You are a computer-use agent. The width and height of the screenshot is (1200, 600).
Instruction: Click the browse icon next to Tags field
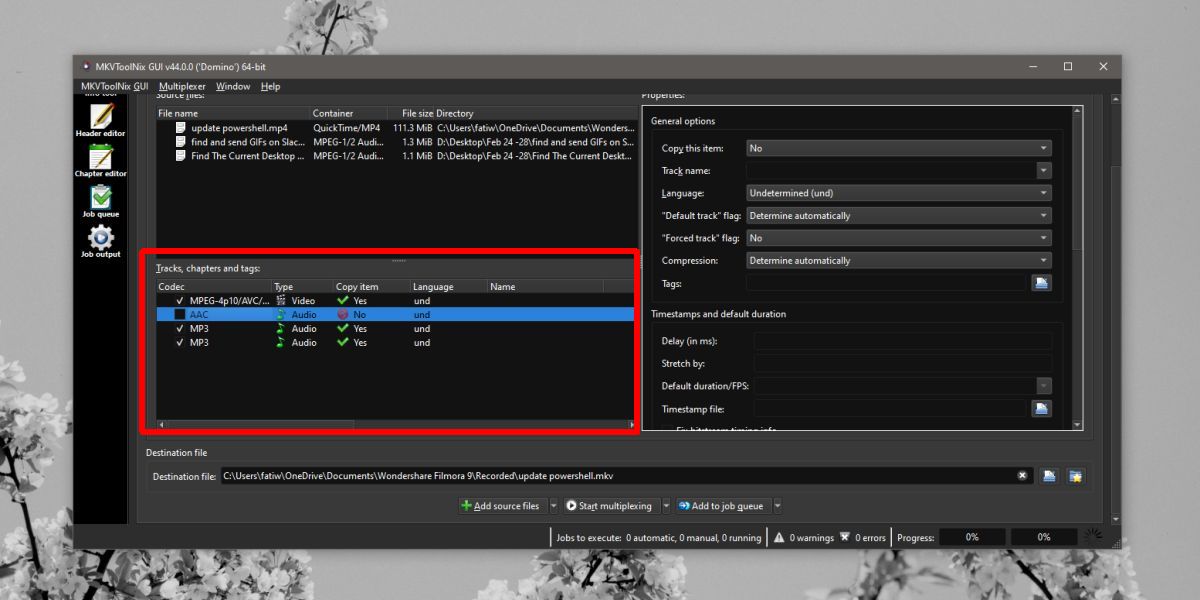1041,283
